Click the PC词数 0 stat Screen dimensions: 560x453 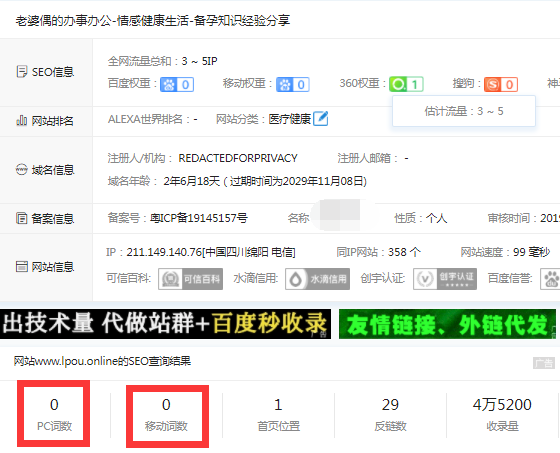click(54, 414)
